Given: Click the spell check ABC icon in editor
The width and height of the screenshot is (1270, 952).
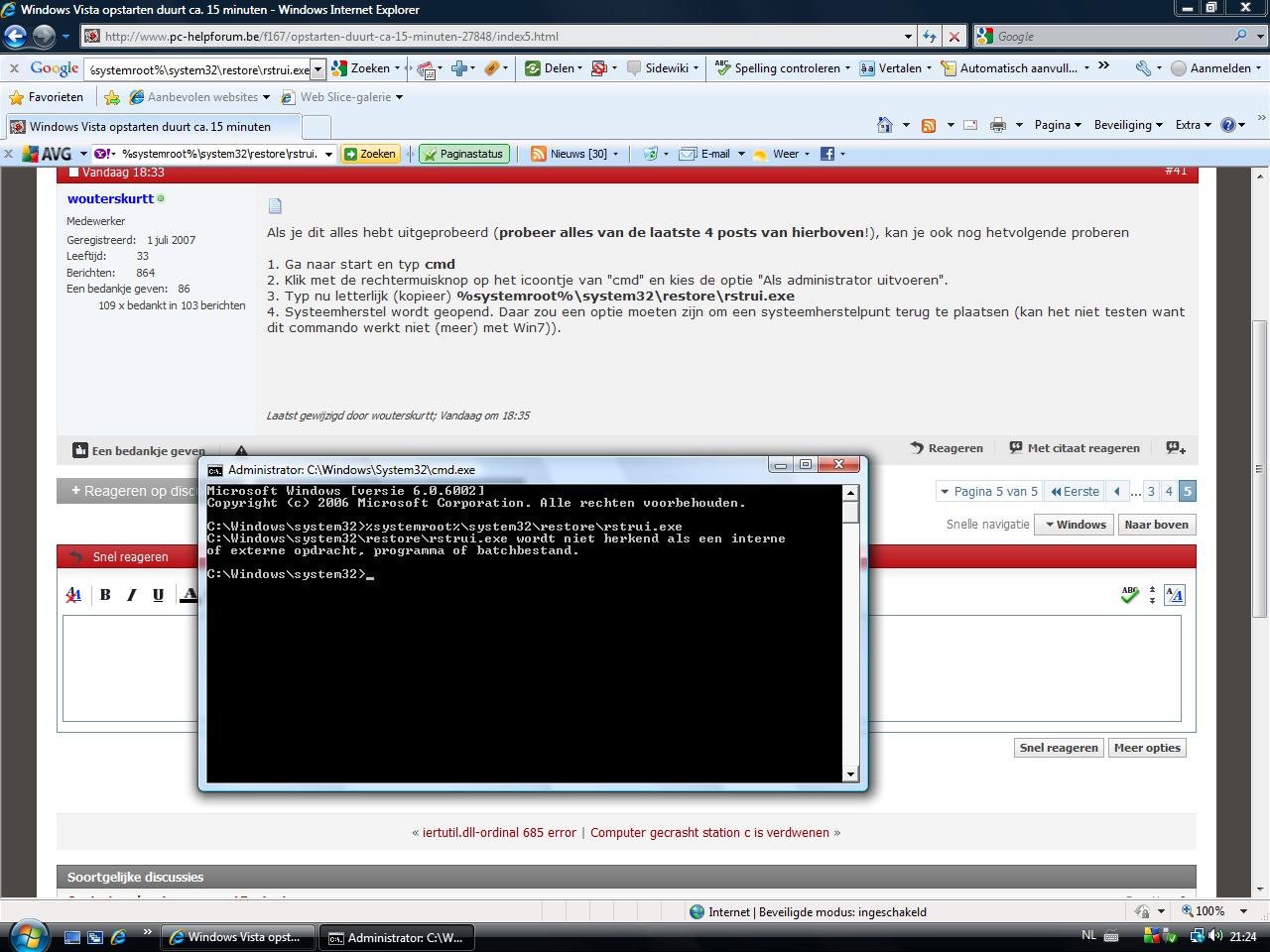Looking at the screenshot, I should click(1129, 595).
